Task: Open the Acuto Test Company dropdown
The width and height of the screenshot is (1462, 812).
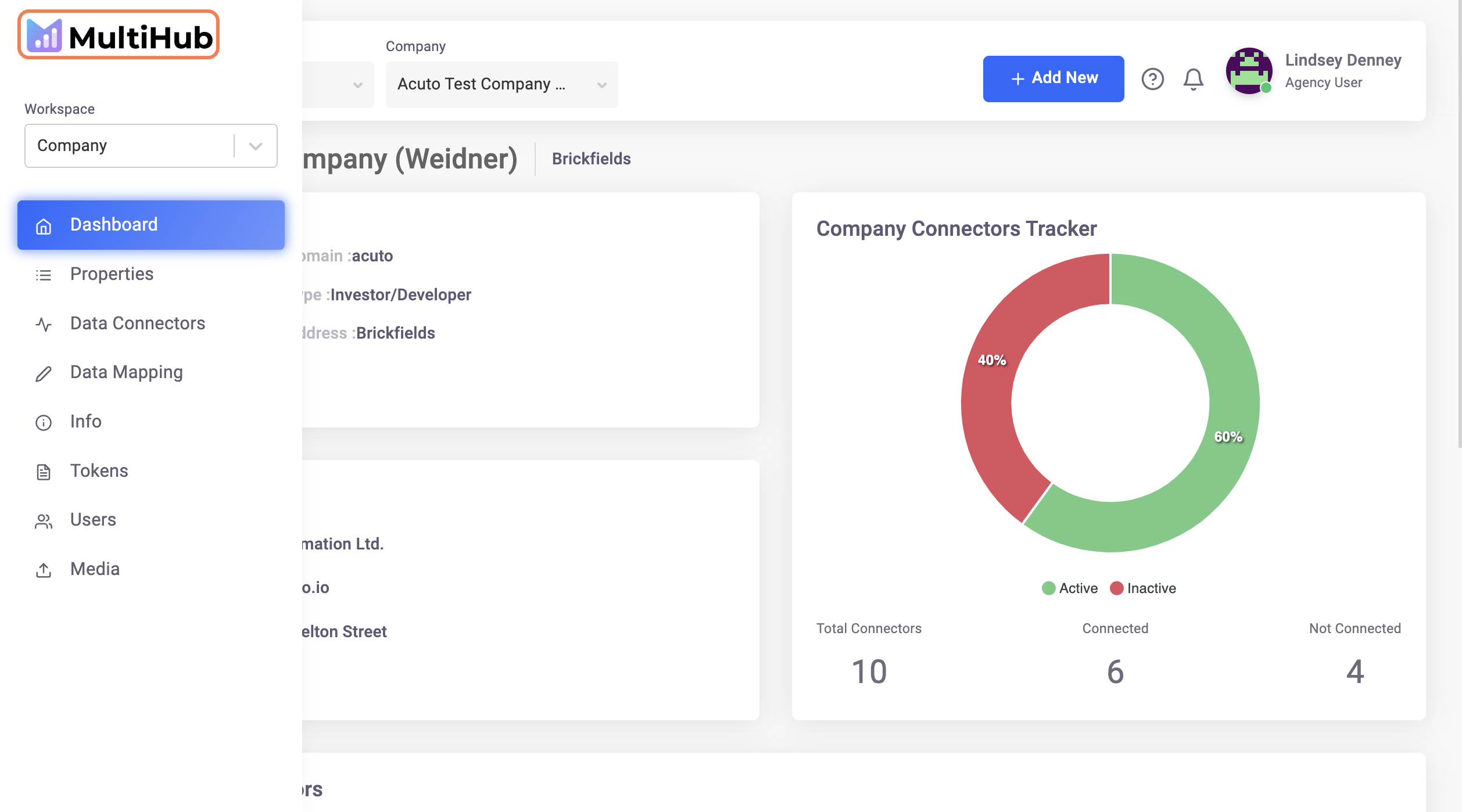Action: pos(501,84)
